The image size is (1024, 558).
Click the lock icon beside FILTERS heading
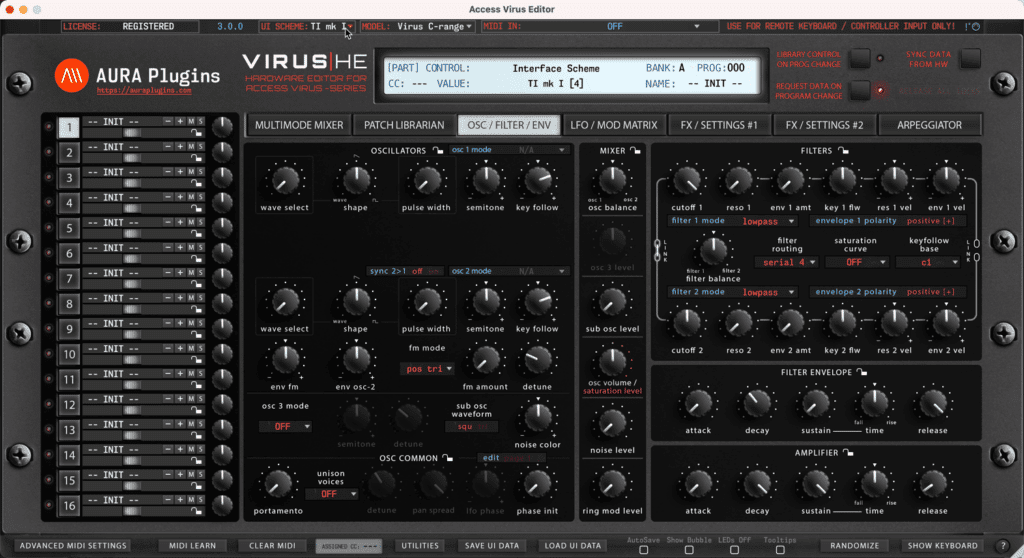point(843,150)
